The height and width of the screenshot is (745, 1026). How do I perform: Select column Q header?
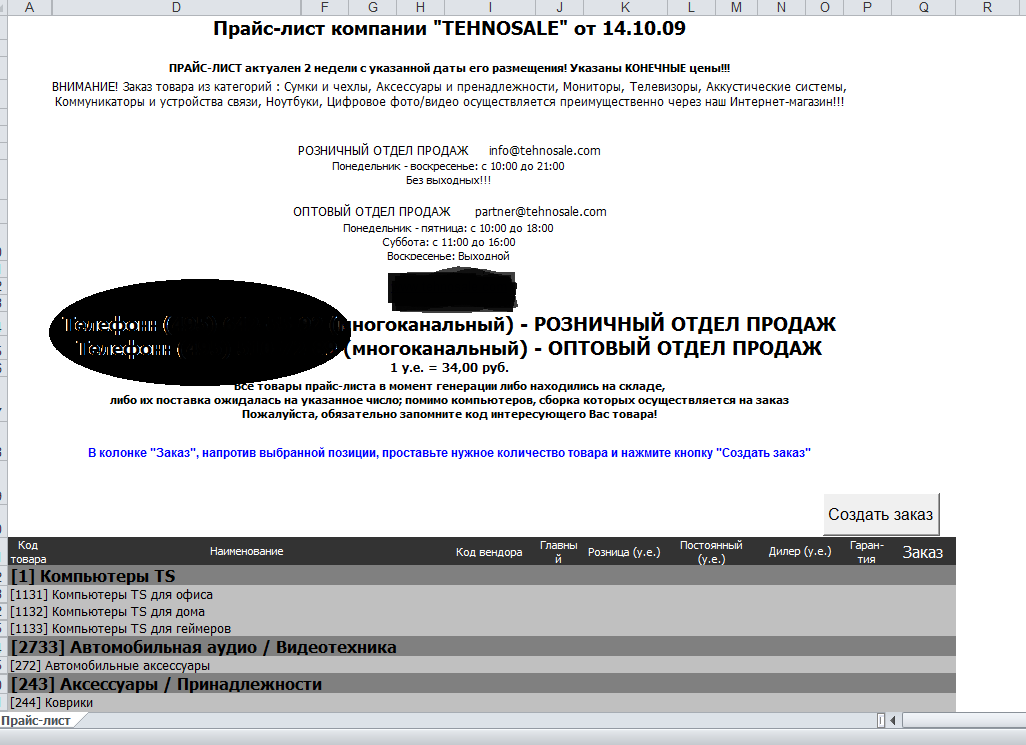coord(922,8)
